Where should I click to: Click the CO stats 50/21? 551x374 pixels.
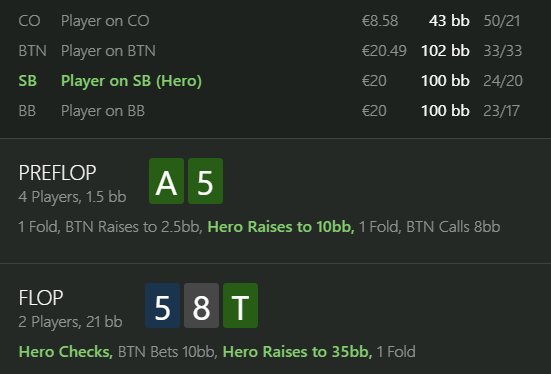pyautogui.click(x=502, y=21)
